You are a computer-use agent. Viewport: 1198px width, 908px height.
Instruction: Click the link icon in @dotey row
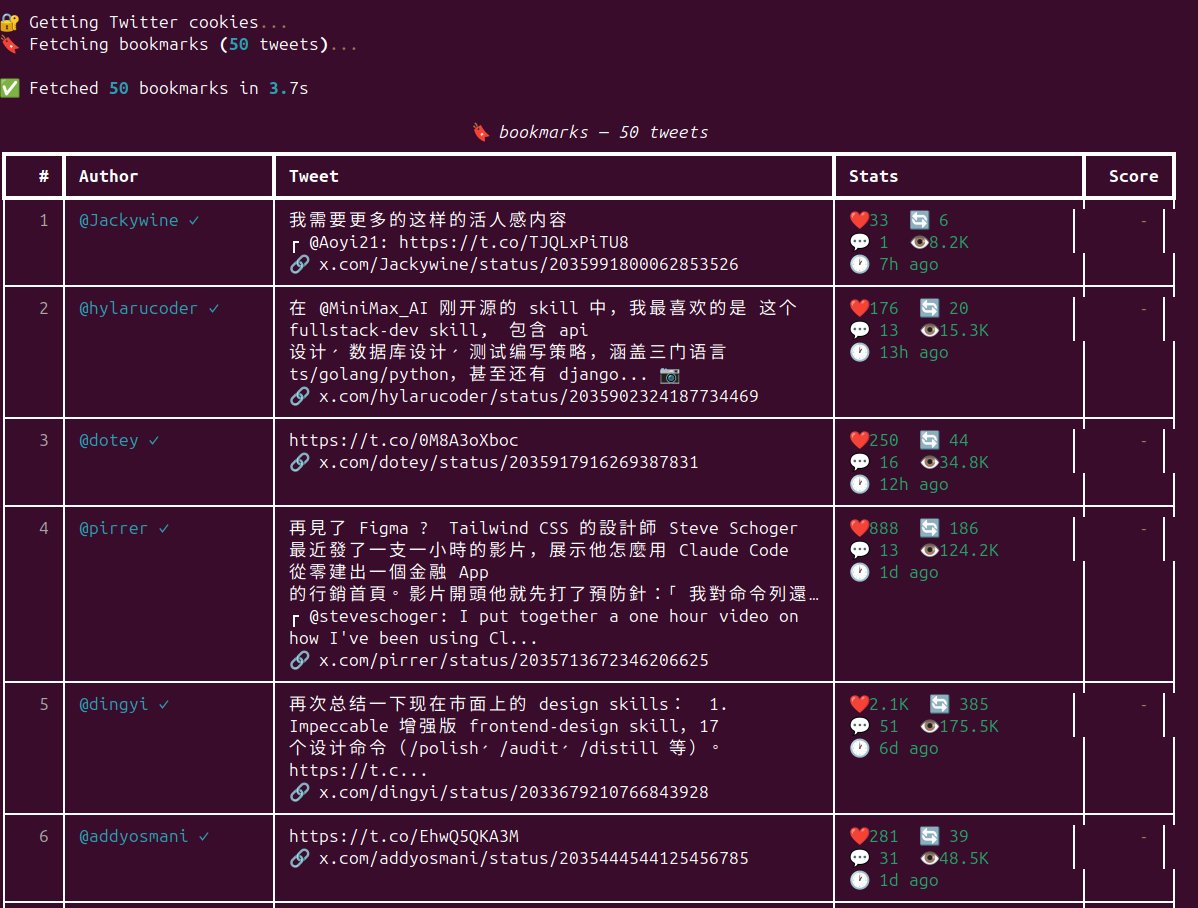pos(300,462)
